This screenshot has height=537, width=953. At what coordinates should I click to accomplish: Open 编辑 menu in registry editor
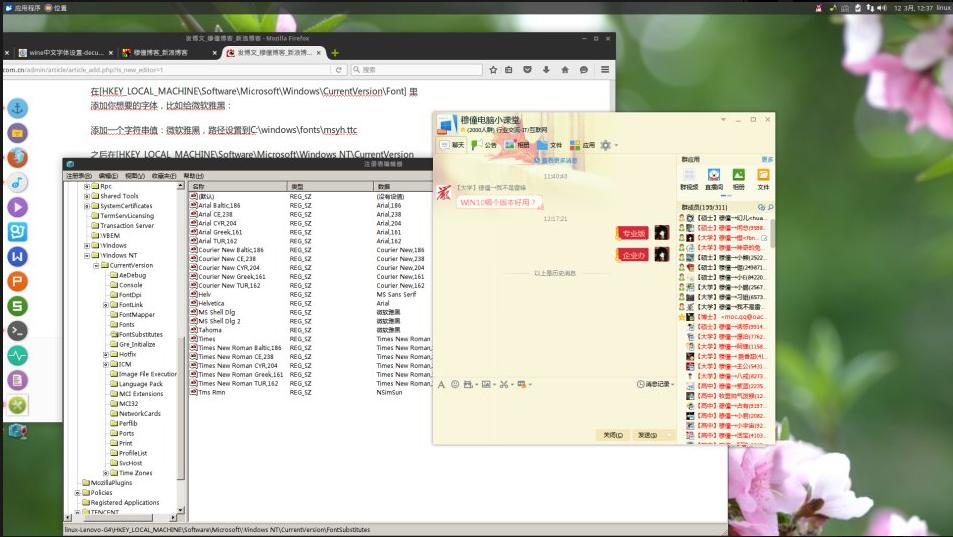point(108,176)
